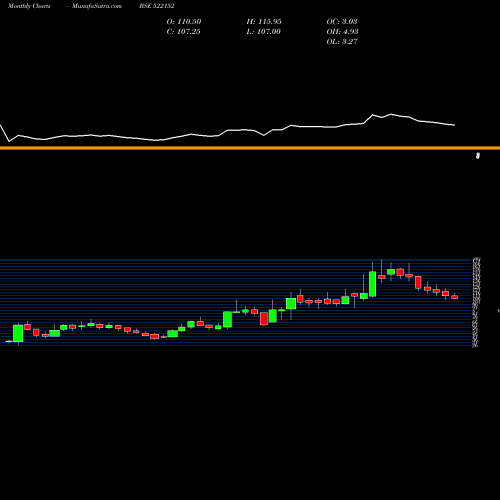Click the 'BSE 522152' symbol text
Screen dimensions: 500x500
coord(157,6)
